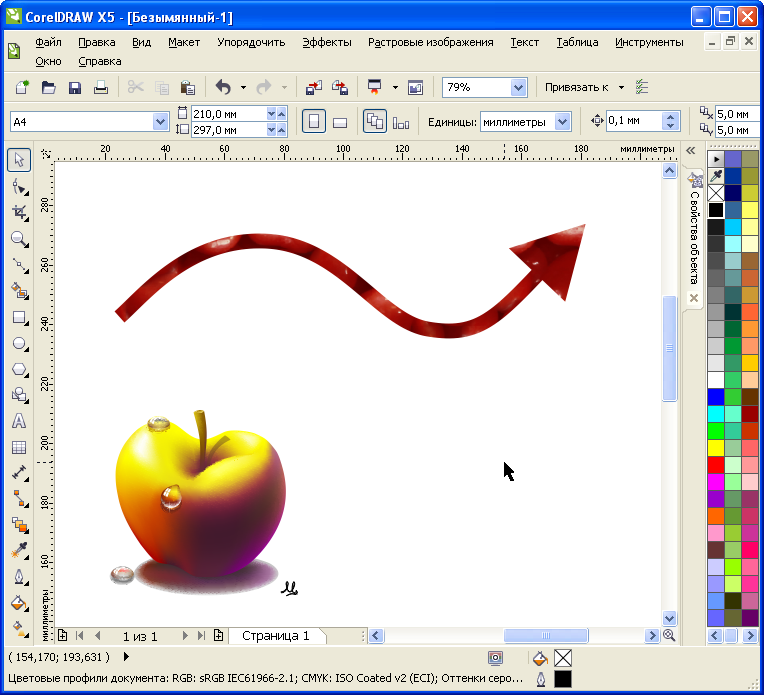The height and width of the screenshot is (695, 764).
Task: Save the document
Action: click(75, 88)
